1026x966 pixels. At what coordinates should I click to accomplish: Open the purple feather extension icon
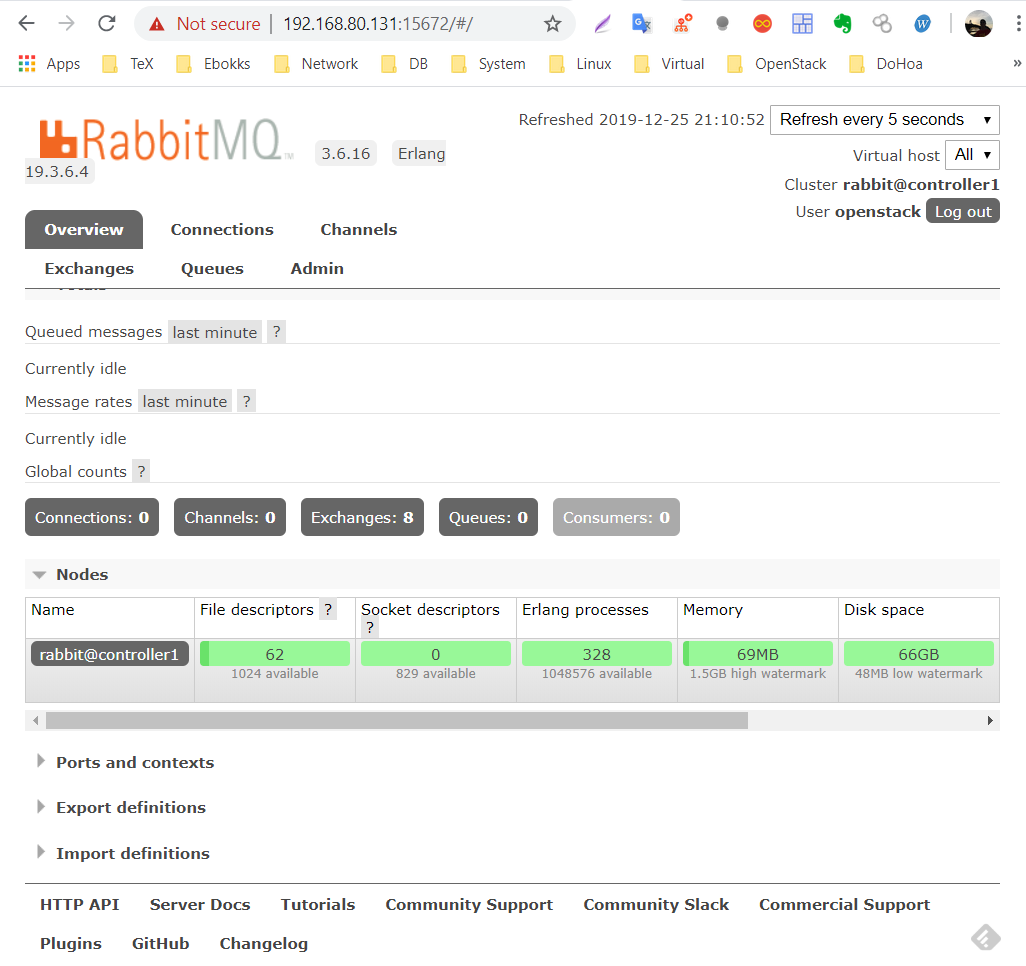602,24
